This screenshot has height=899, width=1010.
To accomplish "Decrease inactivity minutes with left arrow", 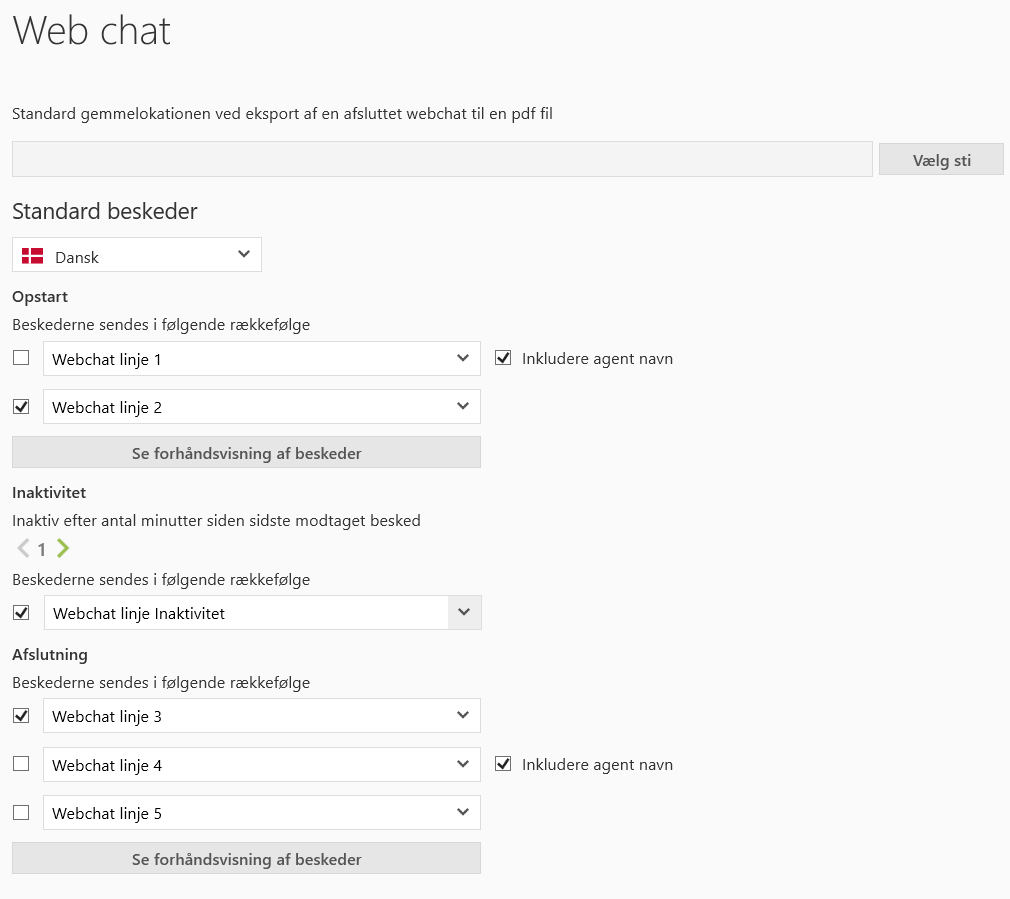I will coord(23,548).
